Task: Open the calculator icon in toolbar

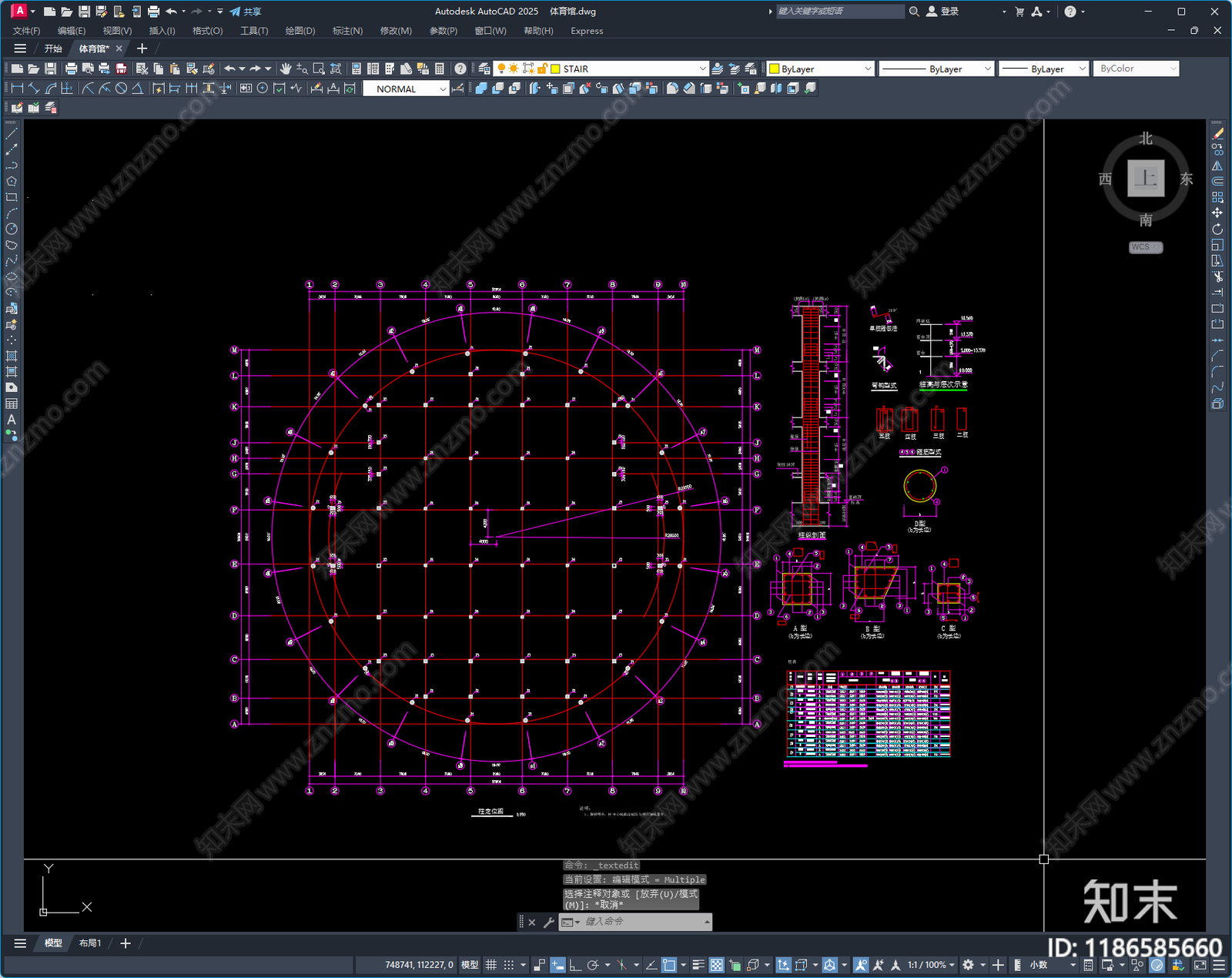Action: [440, 69]
